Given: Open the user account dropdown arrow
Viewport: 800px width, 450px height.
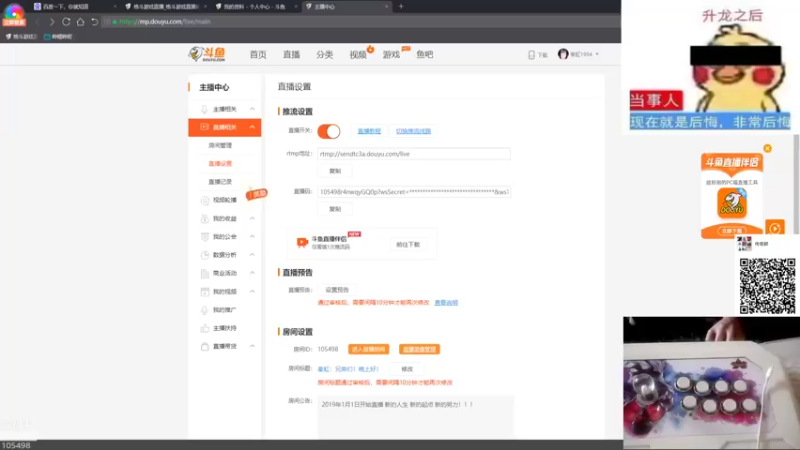Looking at the screenshot, I should click(x=597, y=54).
